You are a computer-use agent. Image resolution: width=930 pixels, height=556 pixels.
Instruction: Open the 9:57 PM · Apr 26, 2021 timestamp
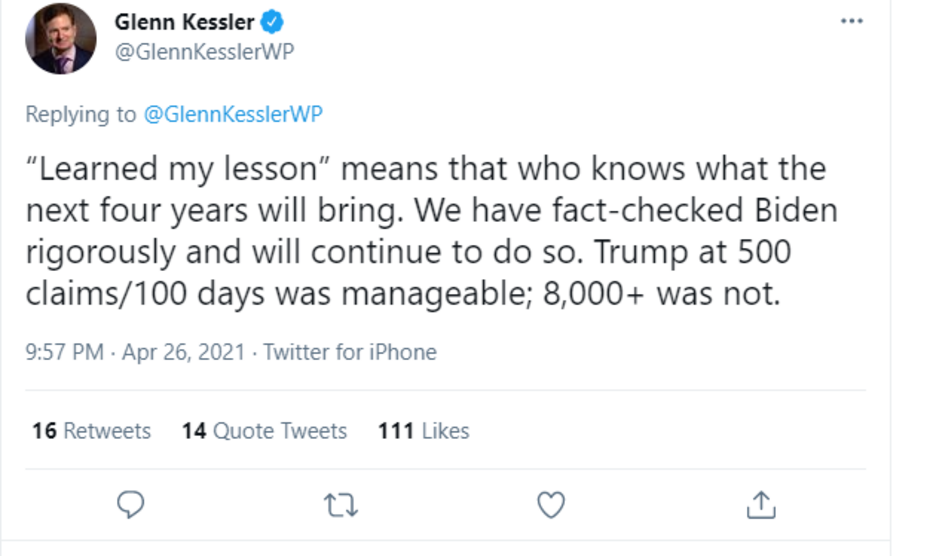click(x=136, y=352)
